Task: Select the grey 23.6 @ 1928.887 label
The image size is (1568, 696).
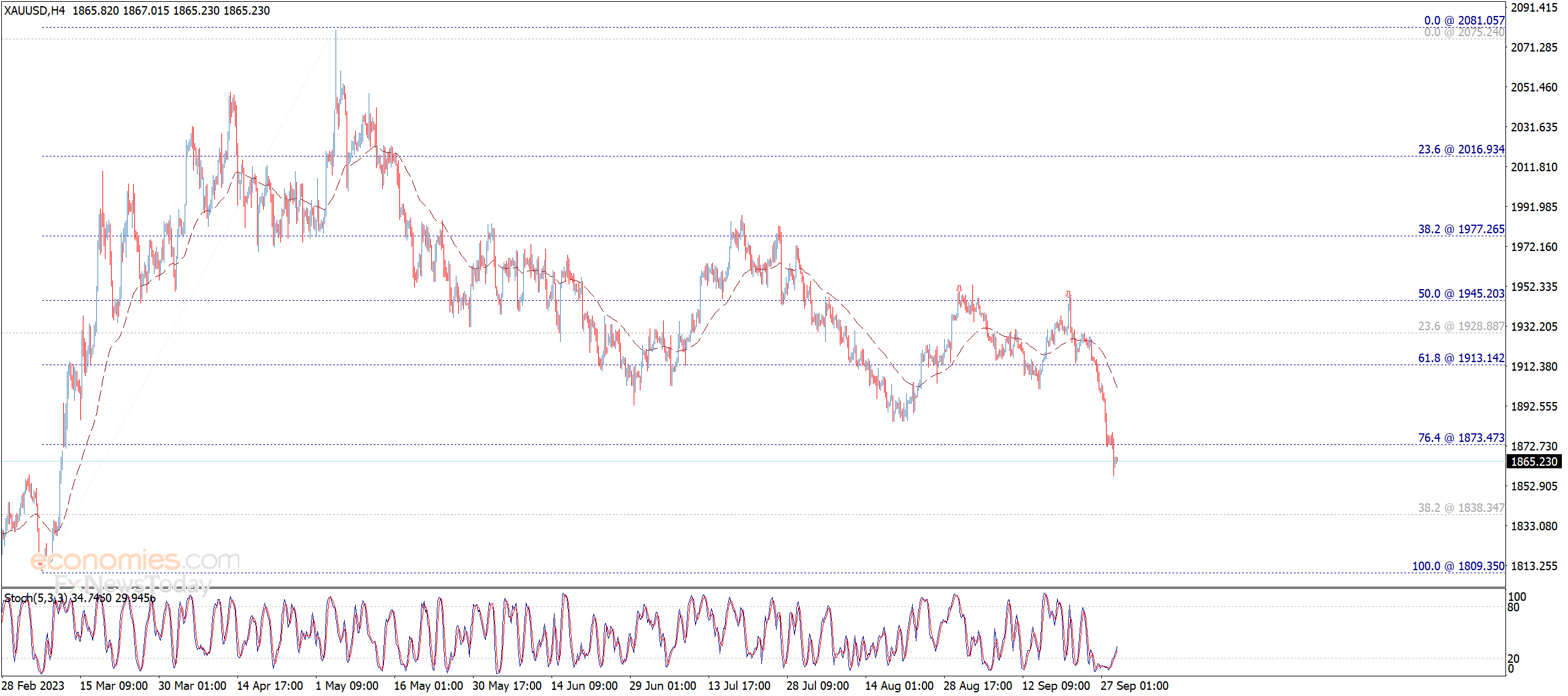Action: pos(1461,326)
